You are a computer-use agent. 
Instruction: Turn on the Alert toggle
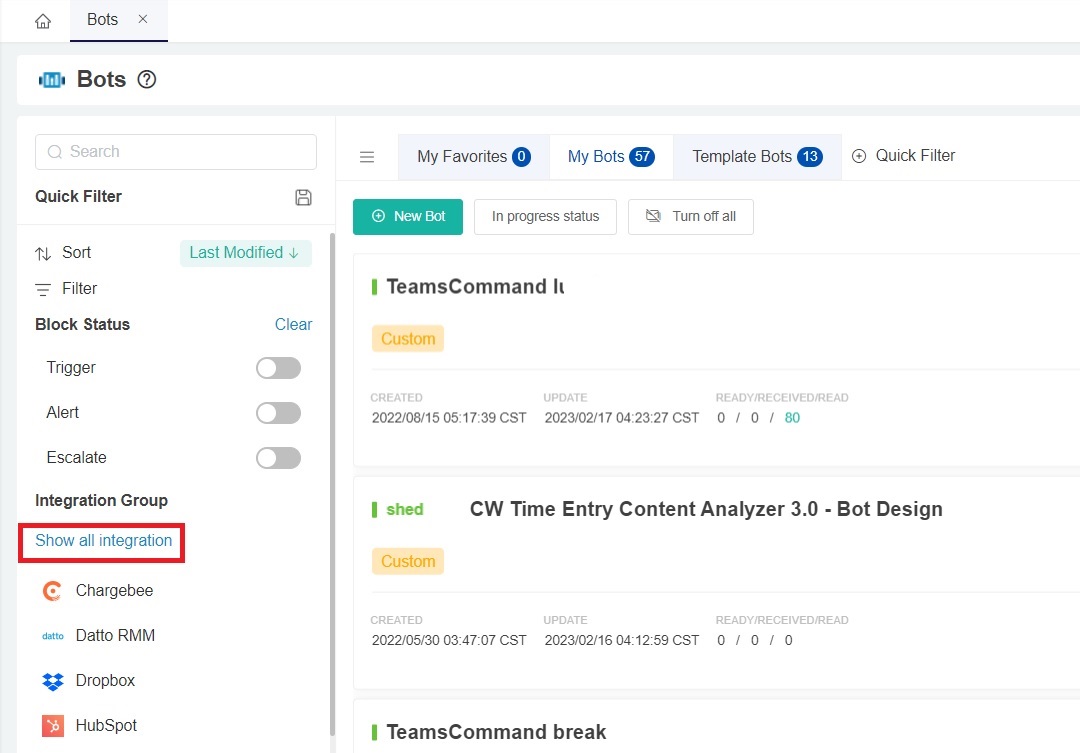pyautogui.click(x=278, y=413)
